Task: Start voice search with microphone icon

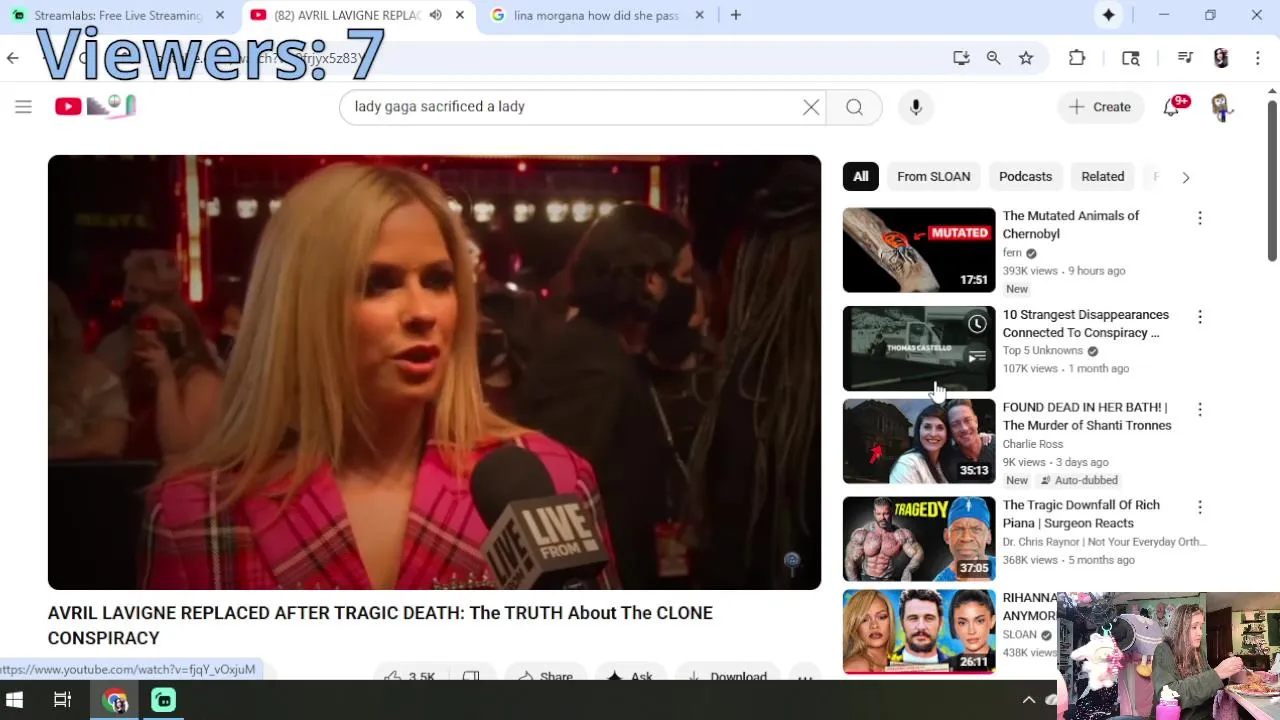Action: click(x=915, y=107)
